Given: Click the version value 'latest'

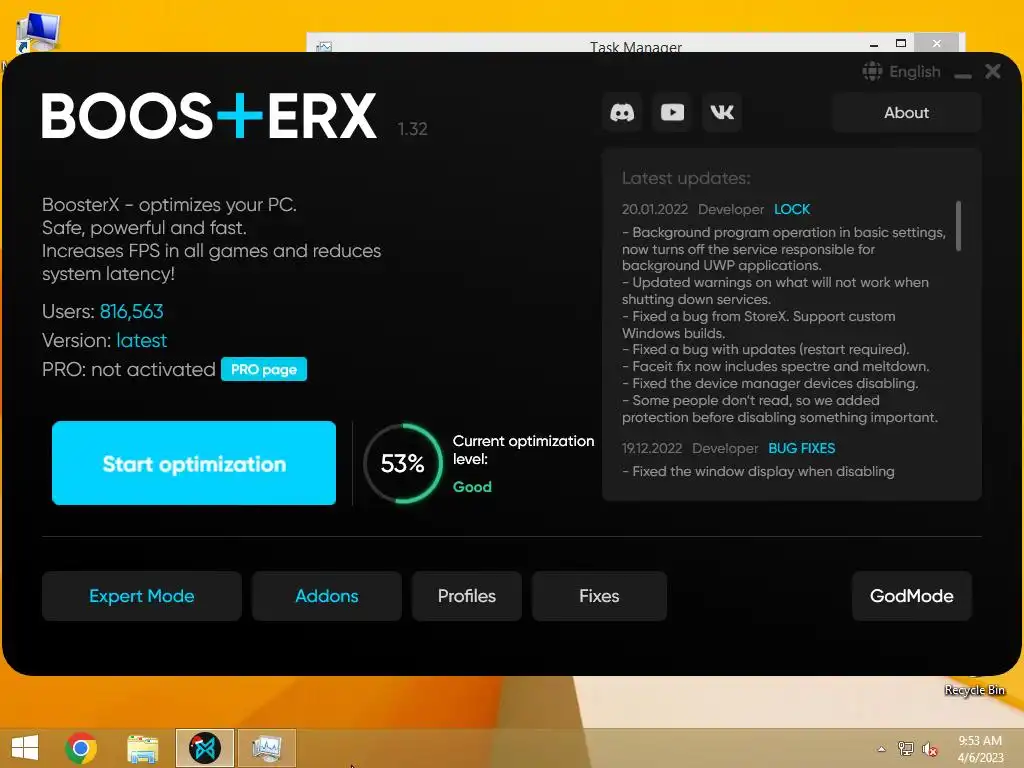Looking at the screenshot, I should 142,341.
